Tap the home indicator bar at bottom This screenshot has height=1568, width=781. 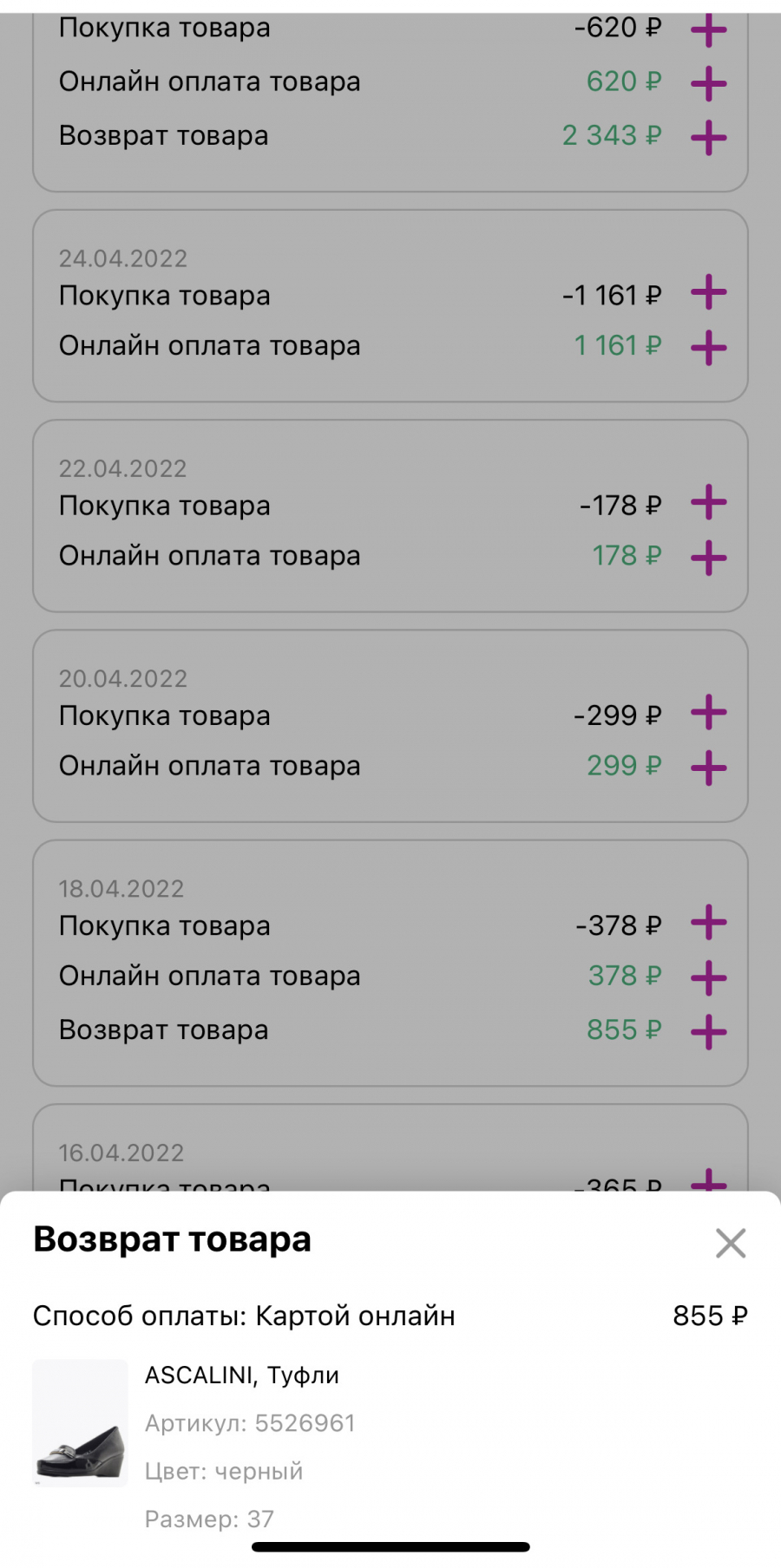pyautogui.click(x=390, y=1547)
